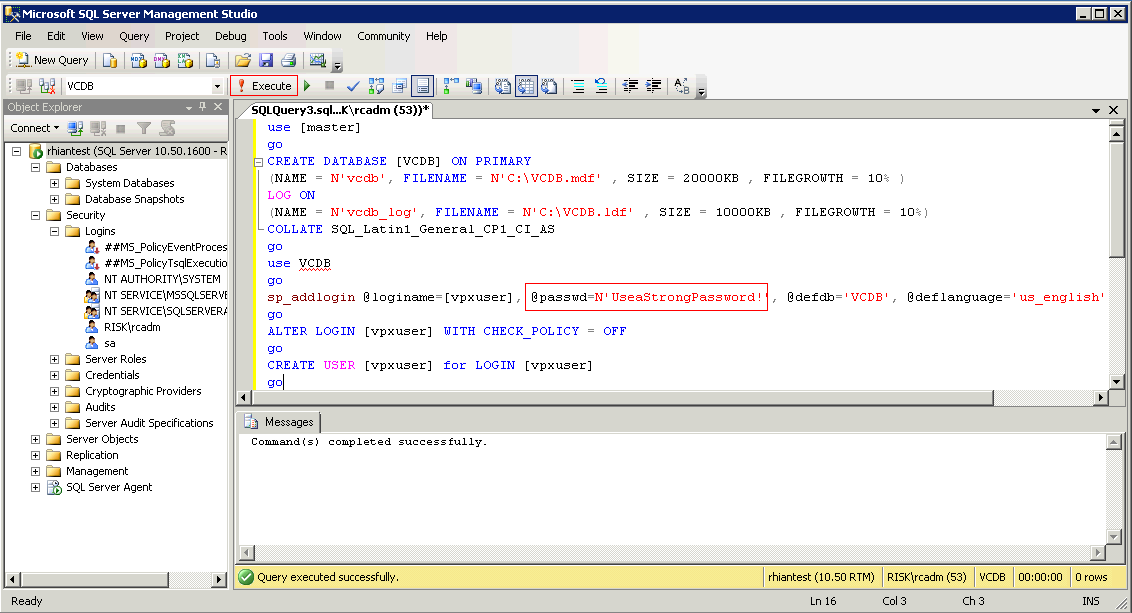Click the Print icon
Image resolution: width=1132 pixels, height=613 pixels.
(289, 61)
